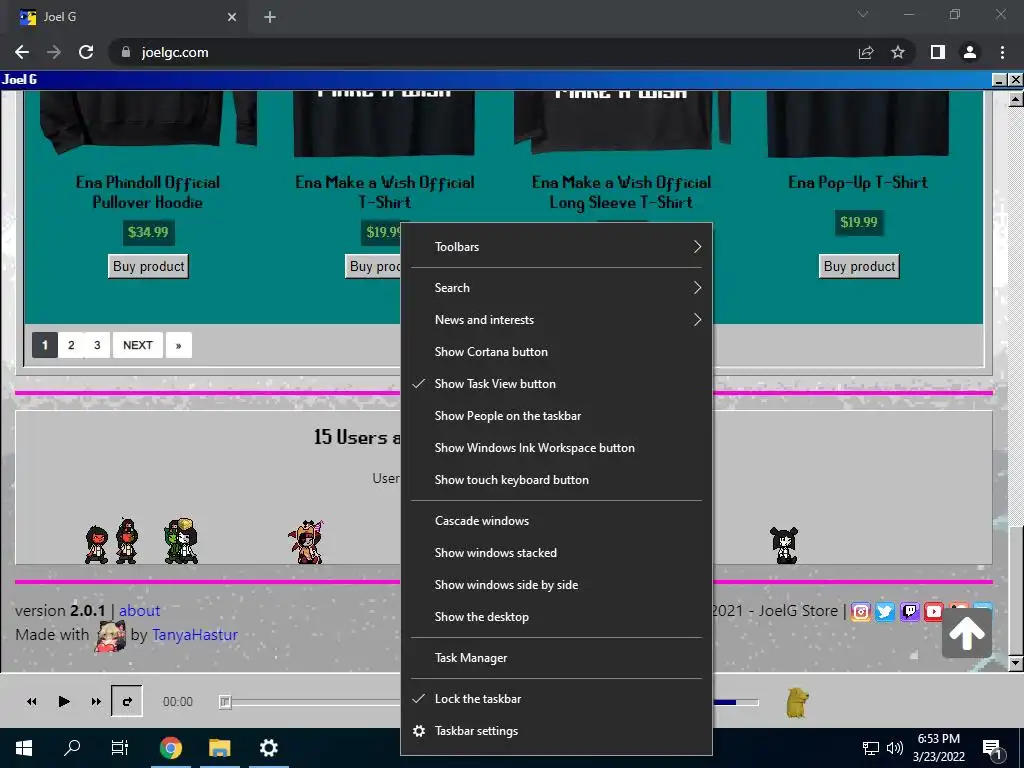Enable Show Cortana button

tap(556, 352)
